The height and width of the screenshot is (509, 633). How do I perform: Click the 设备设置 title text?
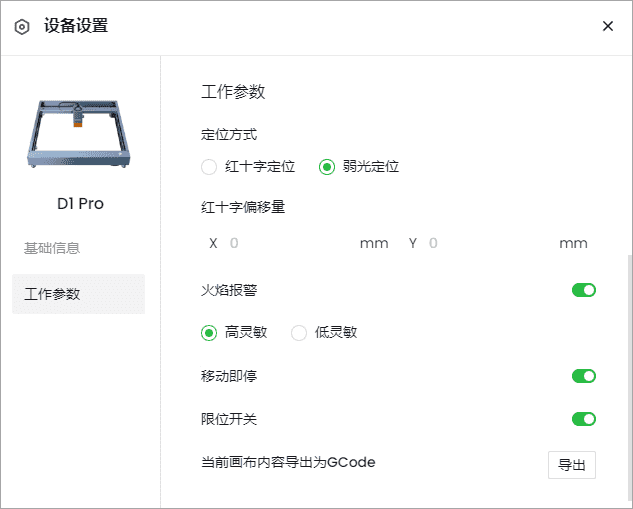click(x=76, y=26)
